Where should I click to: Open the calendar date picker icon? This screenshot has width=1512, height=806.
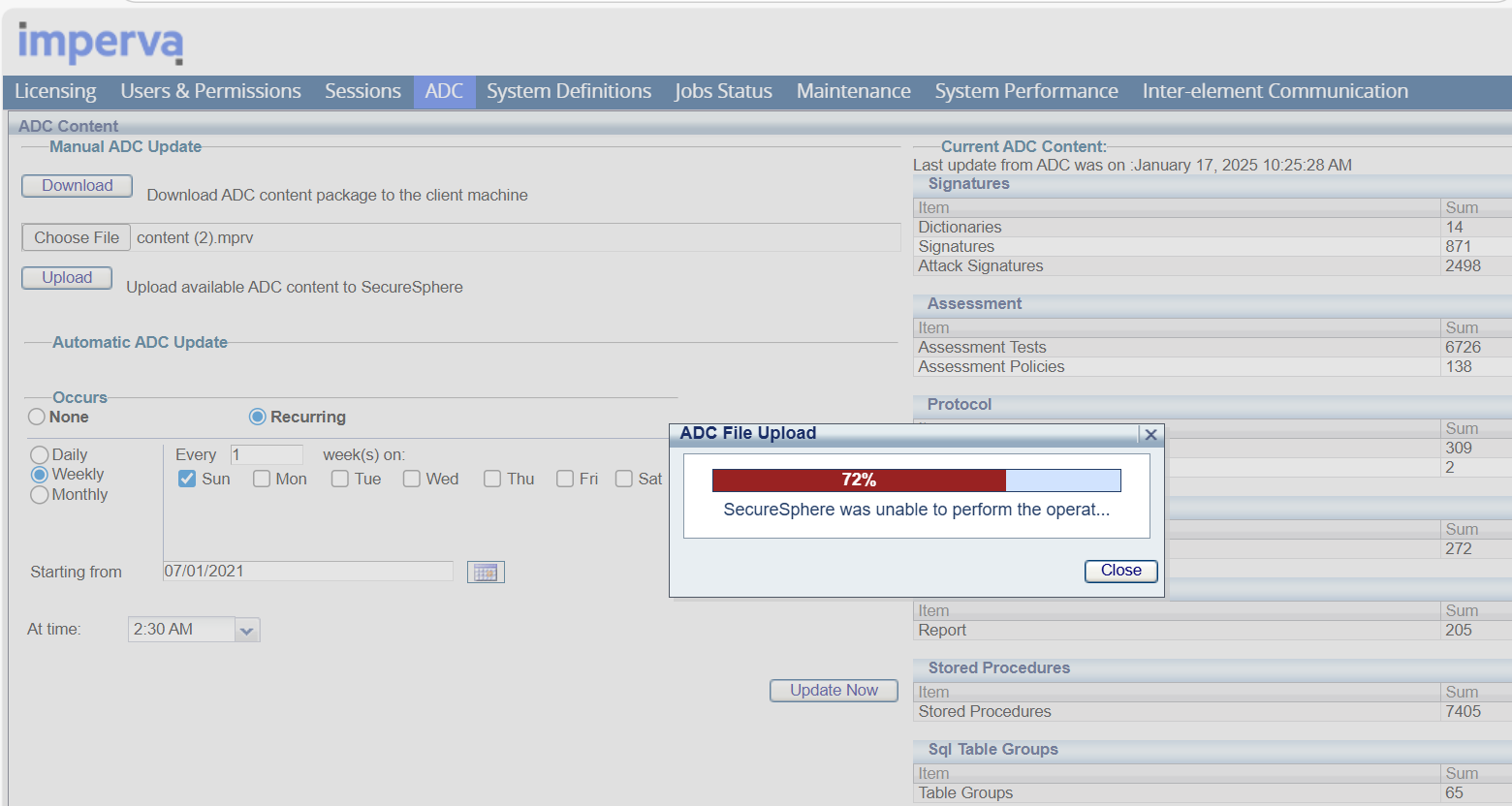(486, 573)
